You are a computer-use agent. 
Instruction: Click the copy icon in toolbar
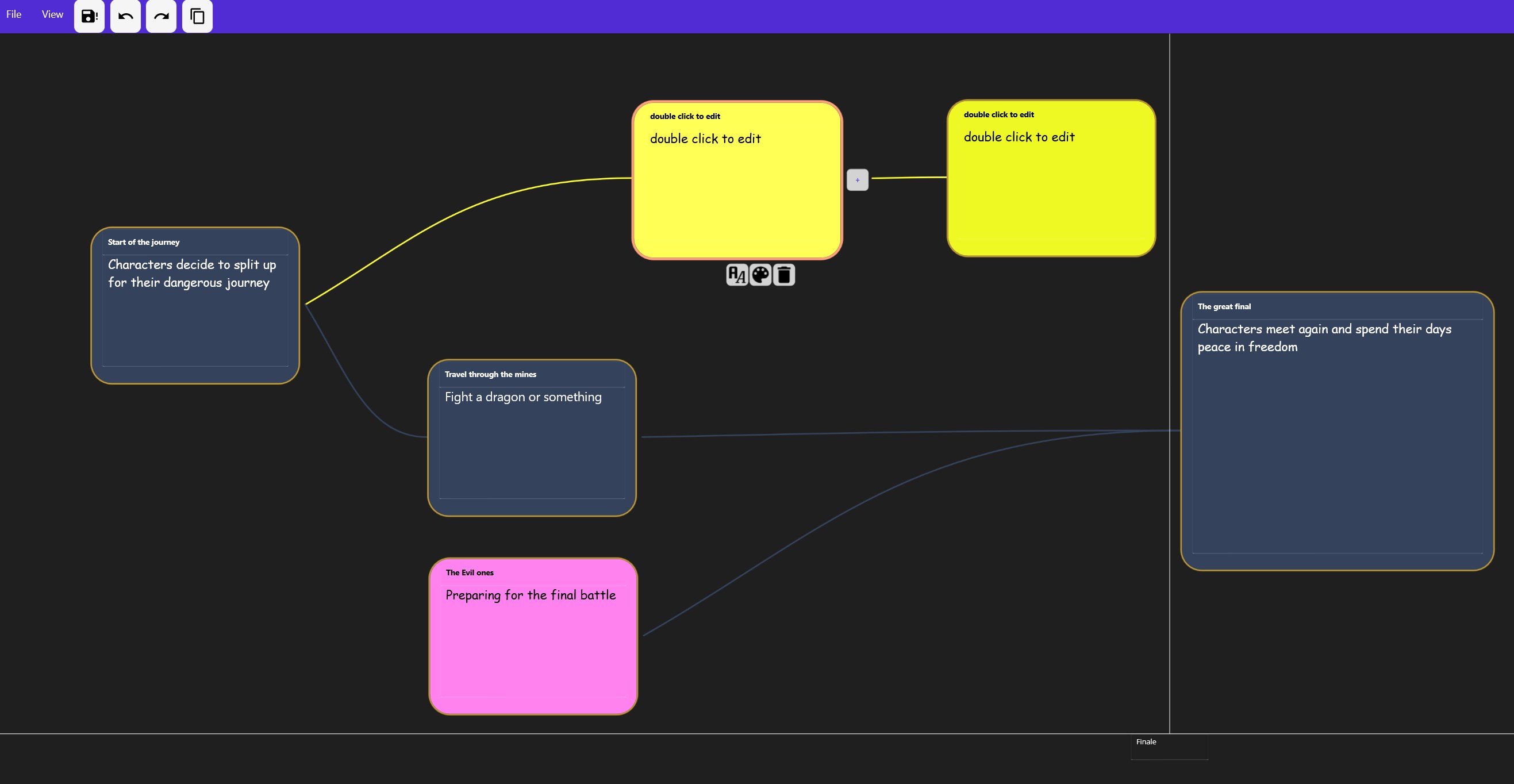(x=198, y=16)
